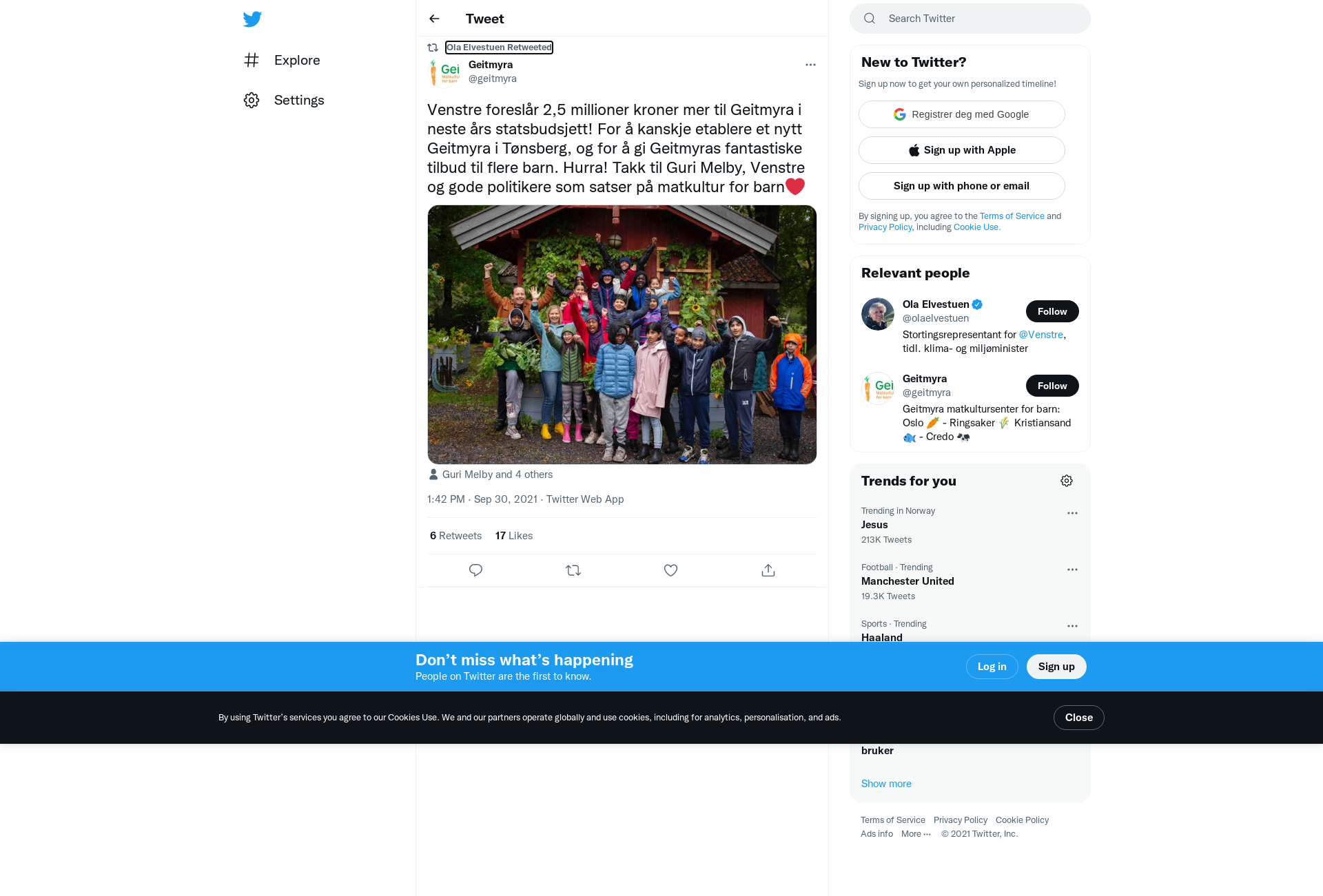The image size is (1323, 896).
Task: Click the Twitter bird logo
Action: click(x=252, y=19)
